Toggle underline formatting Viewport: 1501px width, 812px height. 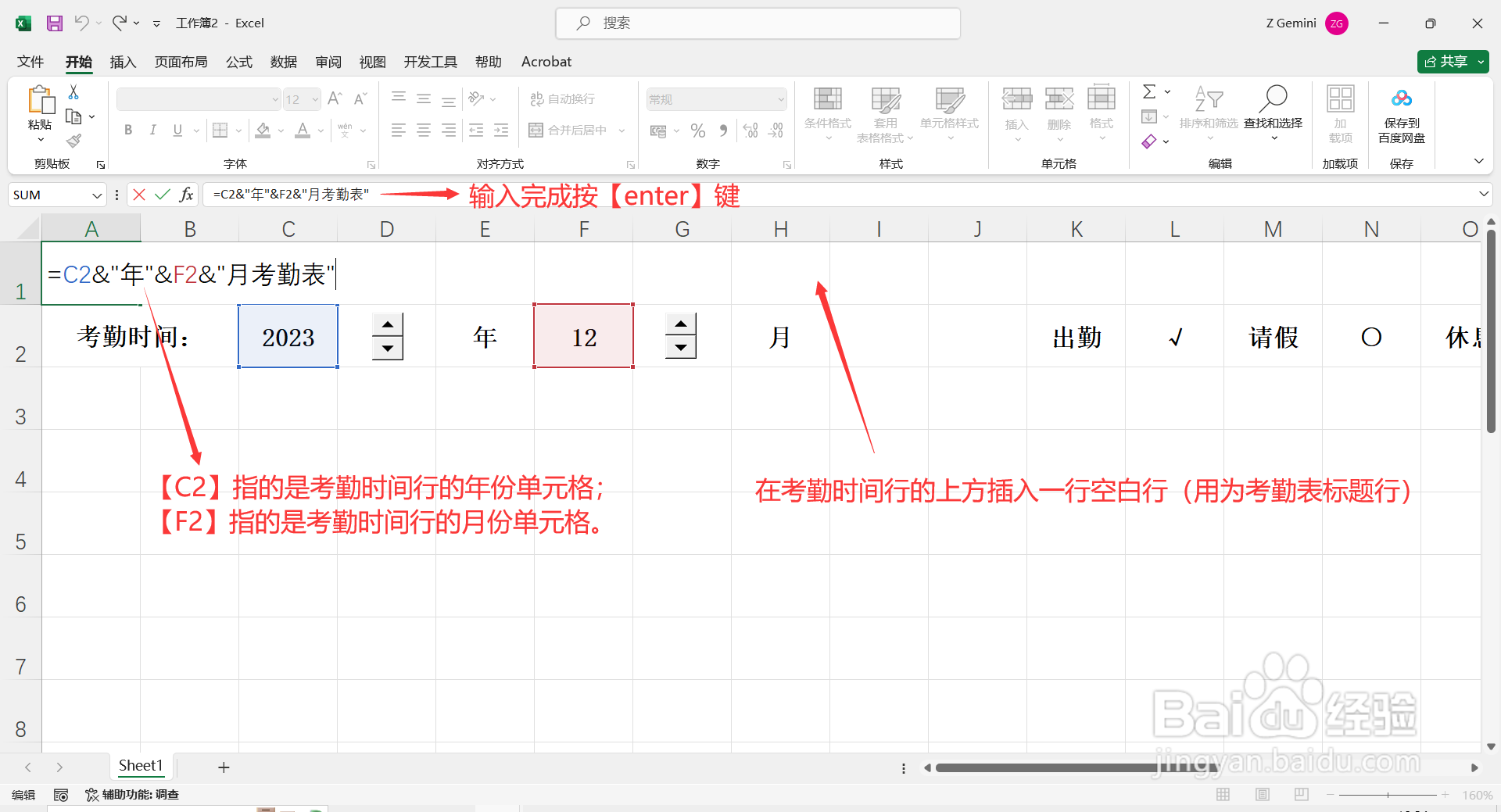(x=177, y=131)
